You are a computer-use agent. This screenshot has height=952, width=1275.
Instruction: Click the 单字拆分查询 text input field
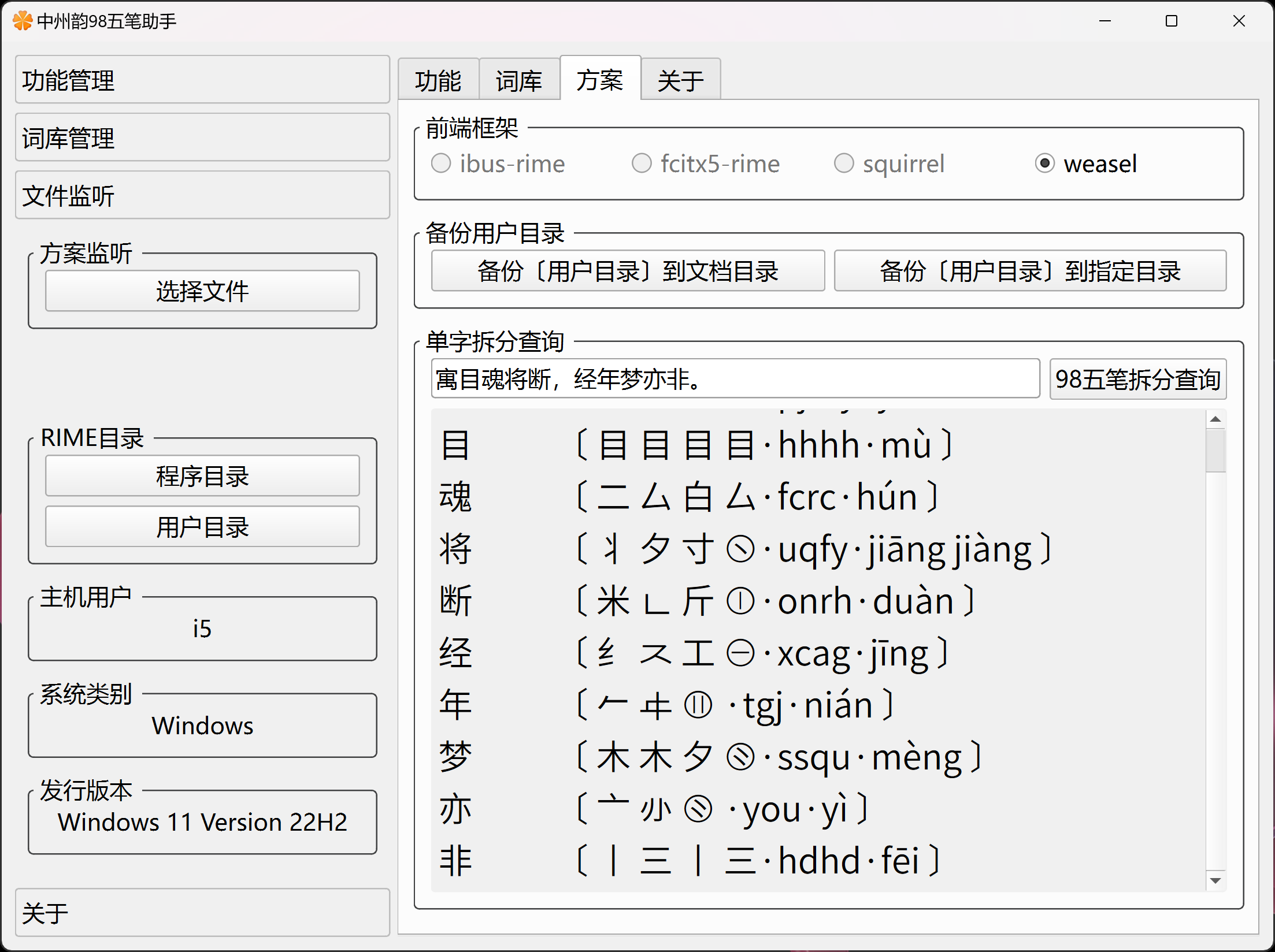coord(735,379)
